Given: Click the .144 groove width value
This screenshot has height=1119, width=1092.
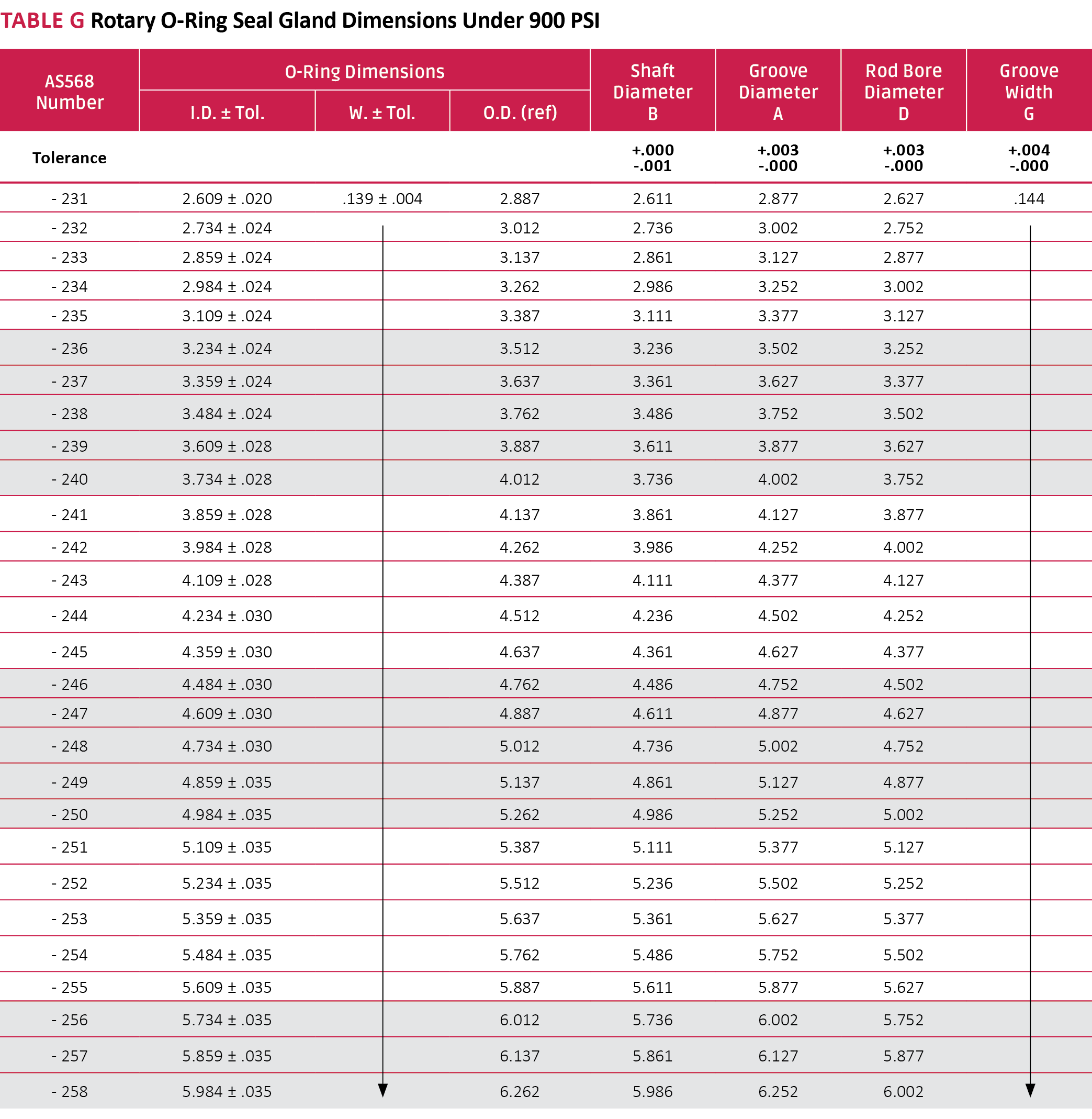Looking at the screenshot, I should (x=1028, y=199).
